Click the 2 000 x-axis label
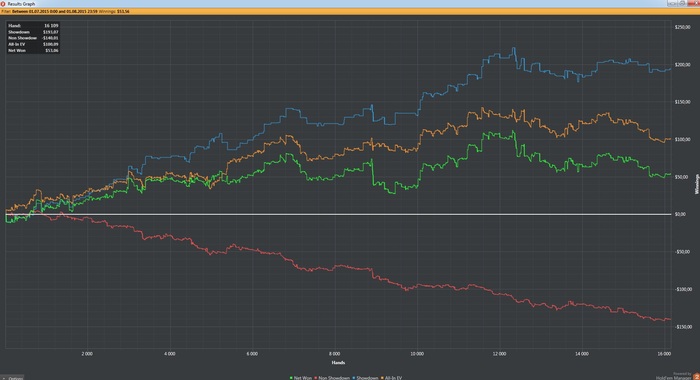700x380 pixels. (x=87, y=354)
